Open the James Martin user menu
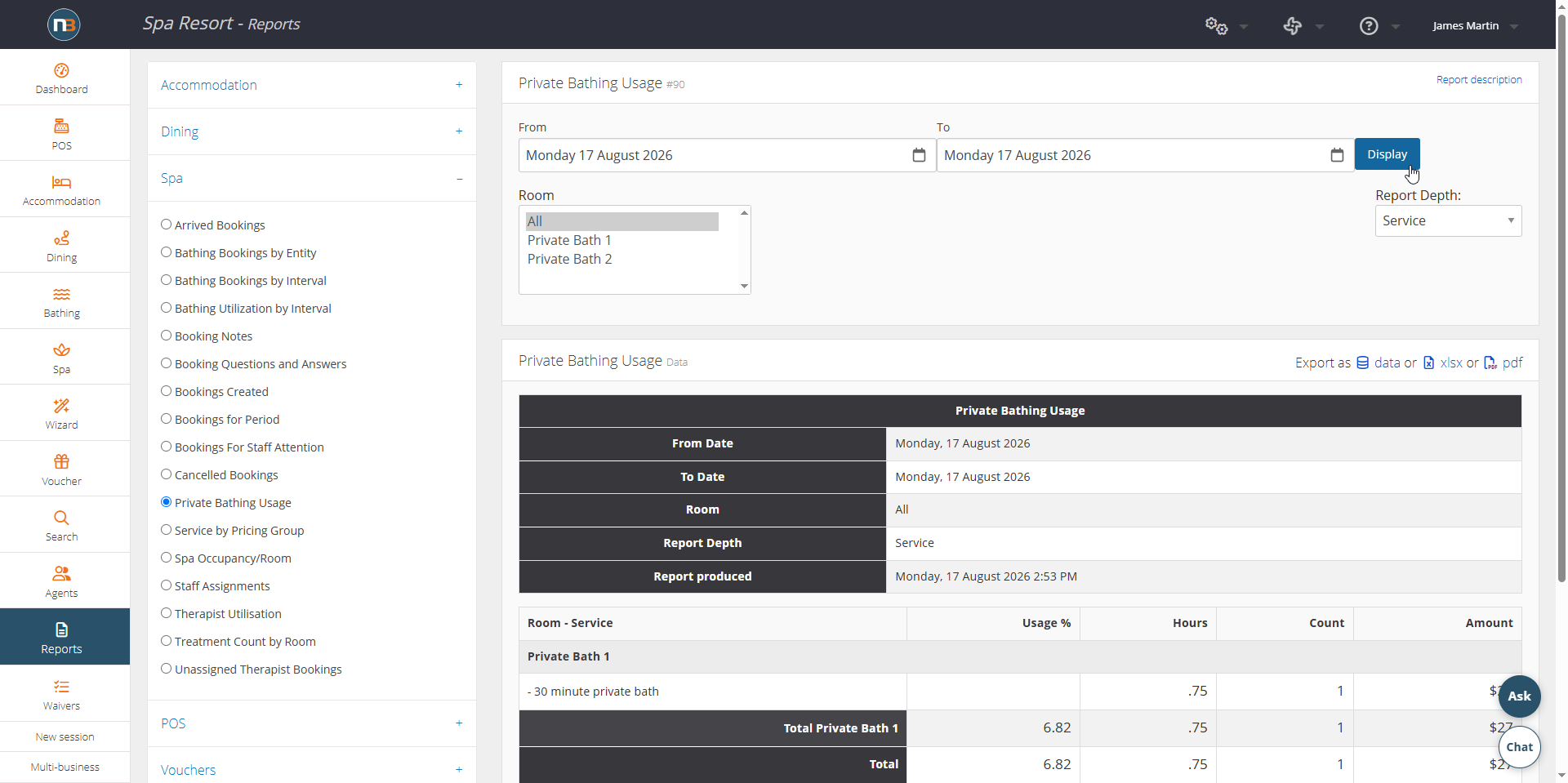Screen dimensions: 1568x783 pyautogui.click(x=1475, y=26)
